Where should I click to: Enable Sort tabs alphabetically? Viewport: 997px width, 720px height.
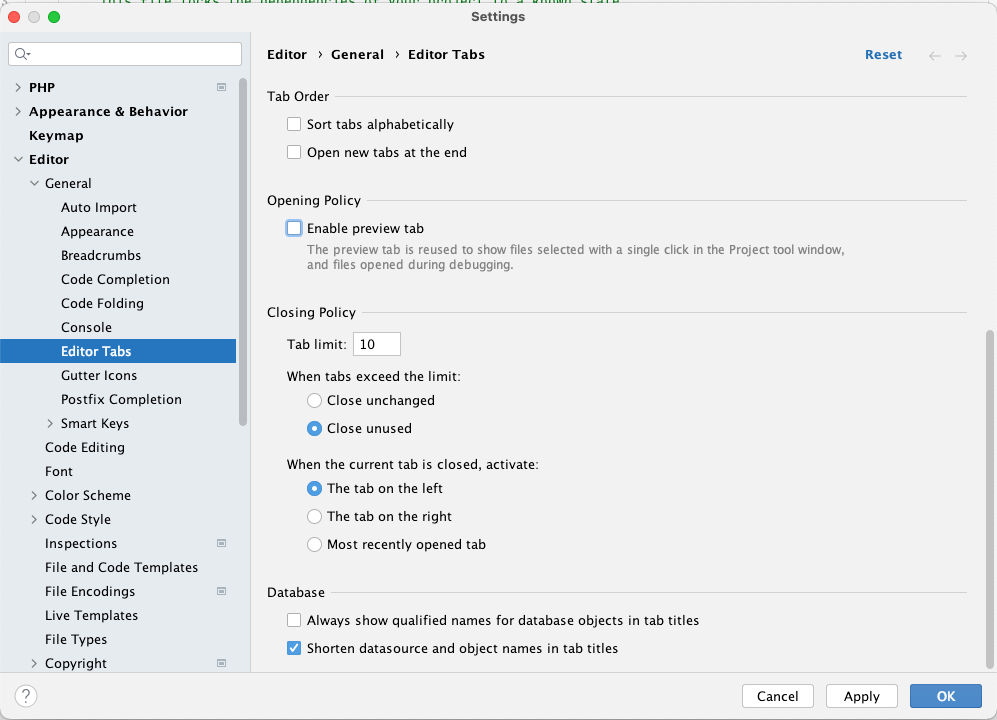pyautogui.click(x=294, y=124)
